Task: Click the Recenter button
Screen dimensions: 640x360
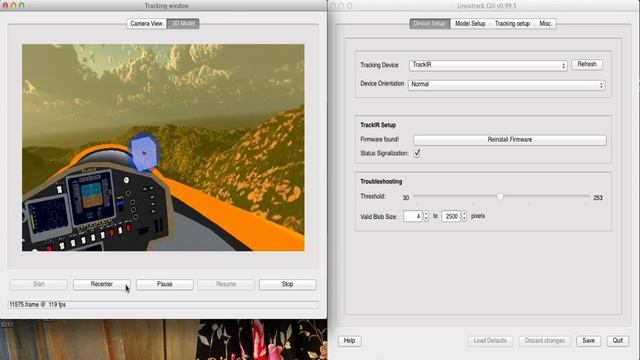Action: tap(102, 284)
